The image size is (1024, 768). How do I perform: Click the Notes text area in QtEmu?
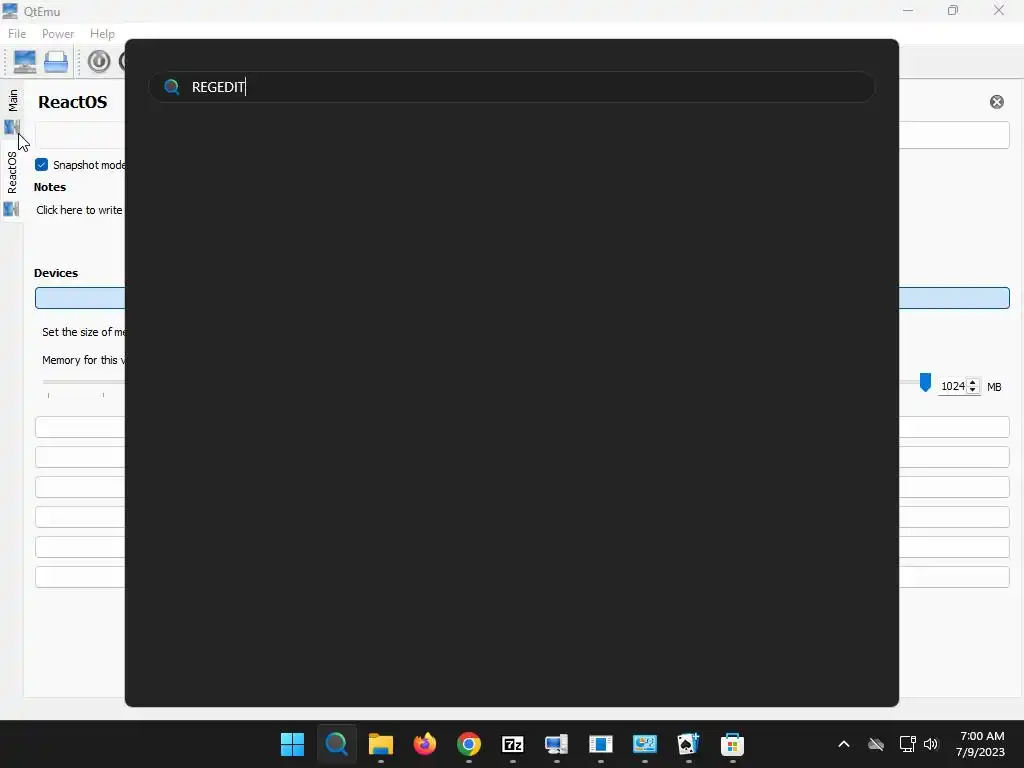click(78, 210)
